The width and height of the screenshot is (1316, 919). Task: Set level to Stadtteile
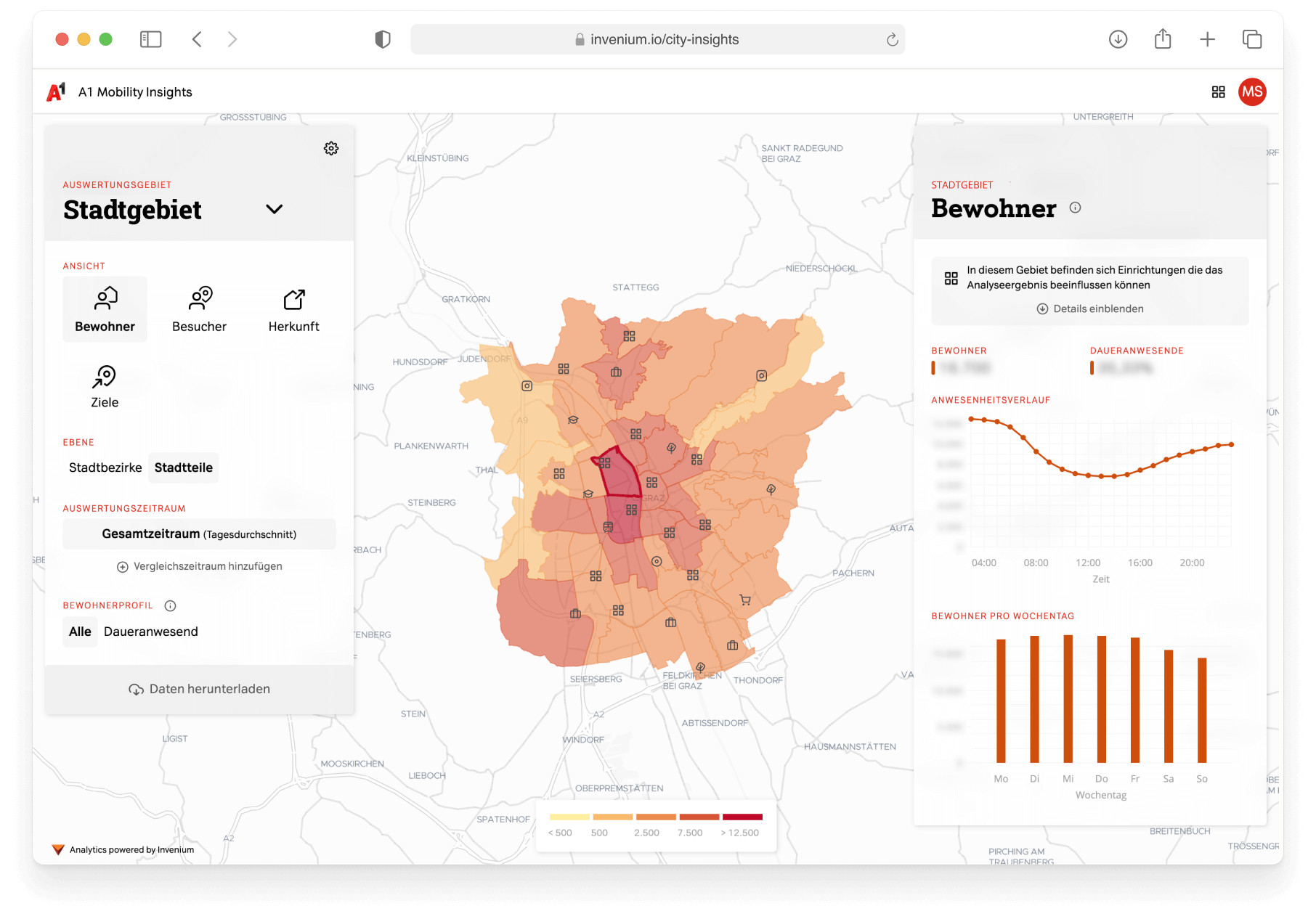point(184,467)
